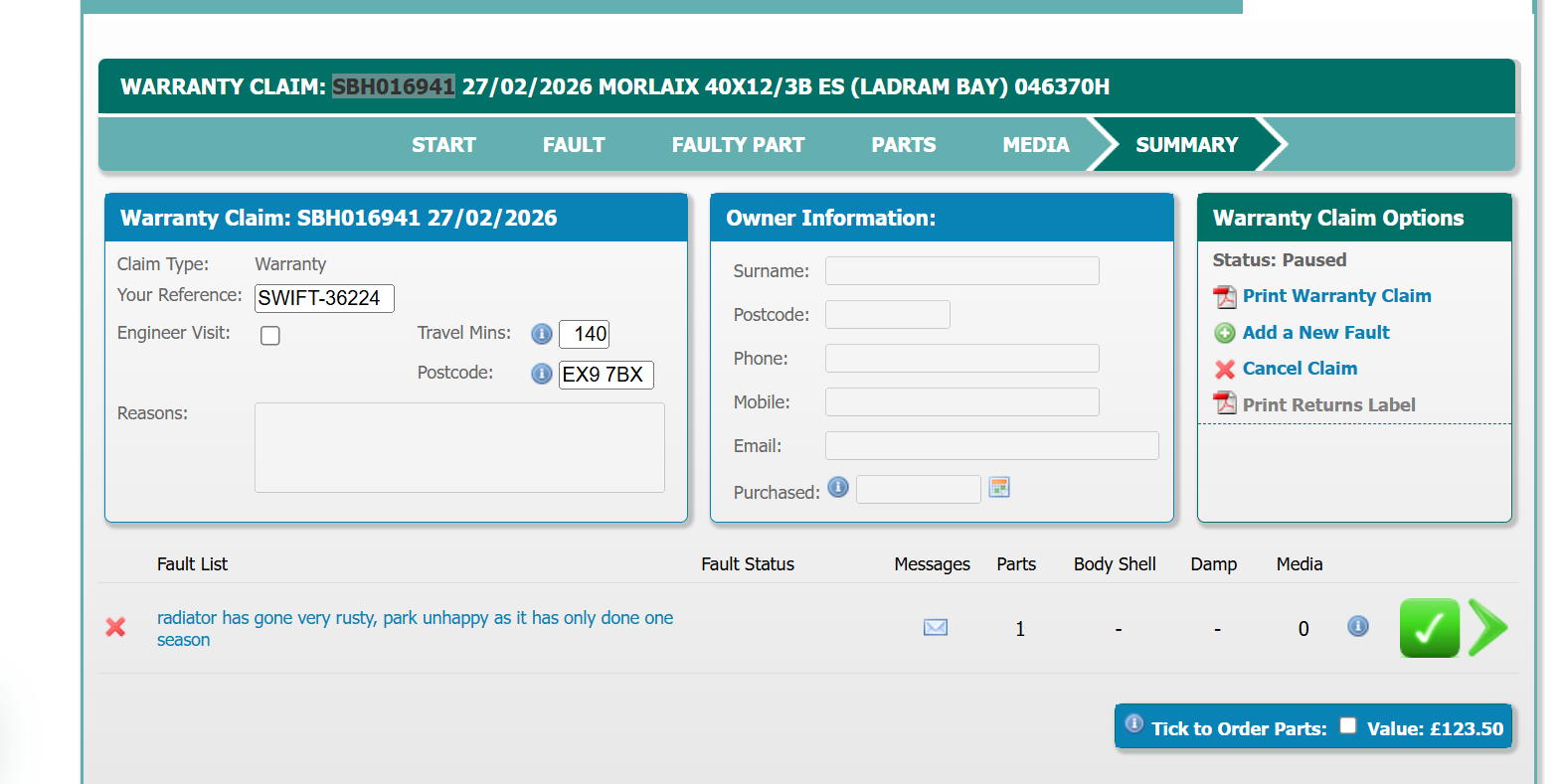The image size is (1564, 784).
Task: Delete fault using the red cross icon
Action: [x=115, y=627]
